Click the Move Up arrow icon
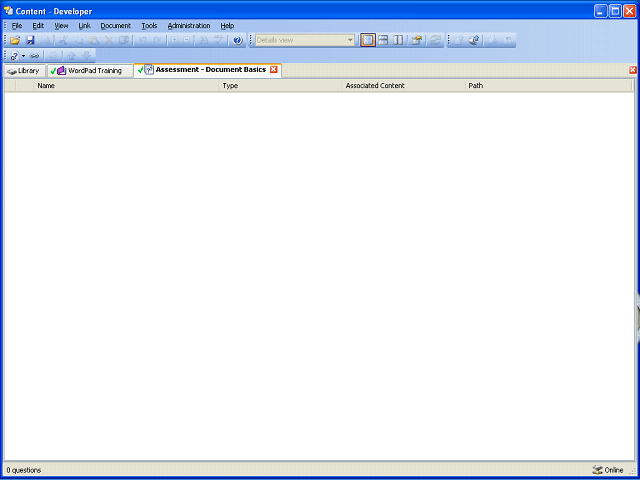Viewport: 640px width, 480px height. pos(71,56)
